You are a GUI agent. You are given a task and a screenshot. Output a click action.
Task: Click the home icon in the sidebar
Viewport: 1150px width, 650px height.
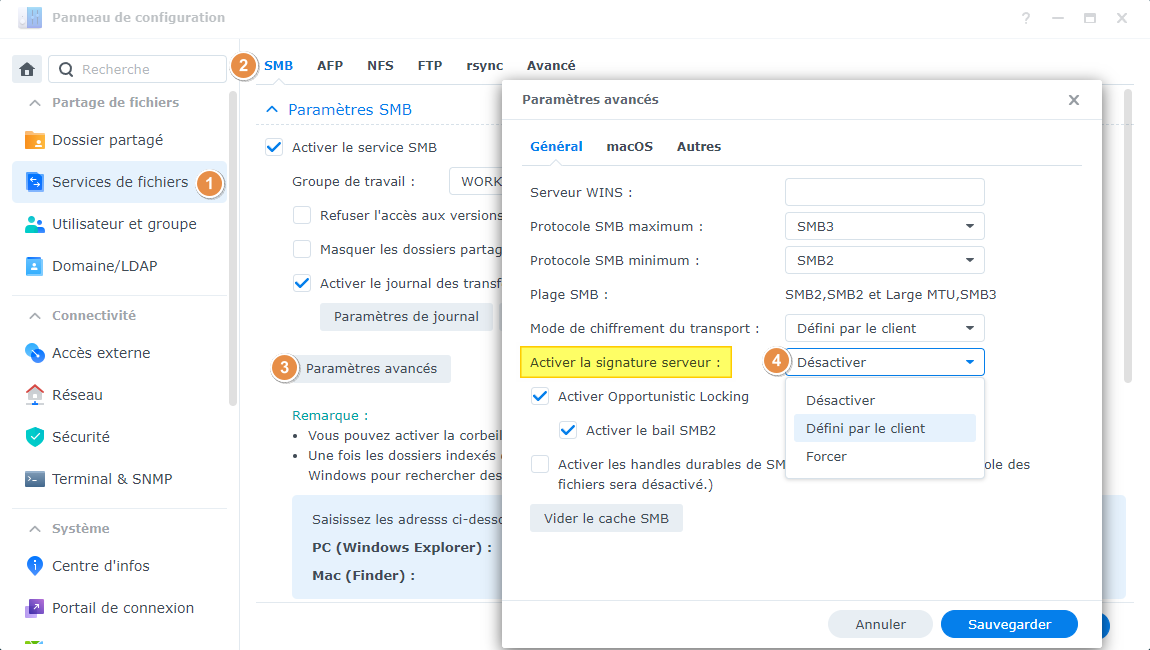[x=27, y=69]
